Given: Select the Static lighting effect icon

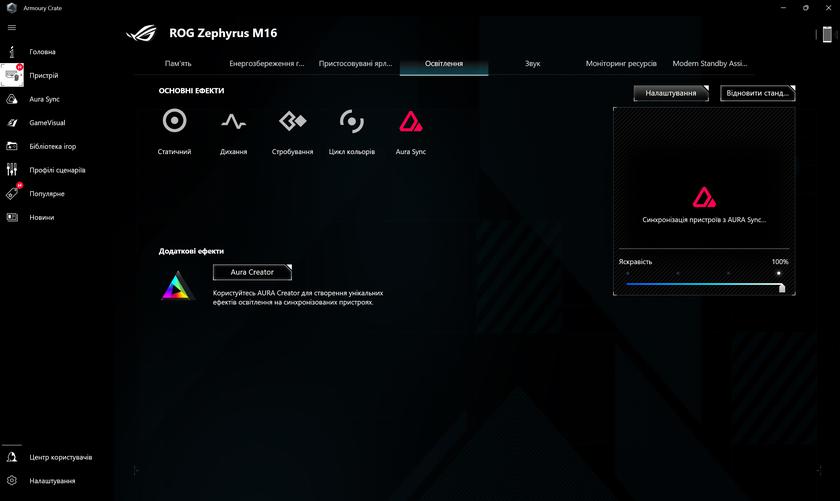Looking at the screenshot, I should (x=174, y=122).
